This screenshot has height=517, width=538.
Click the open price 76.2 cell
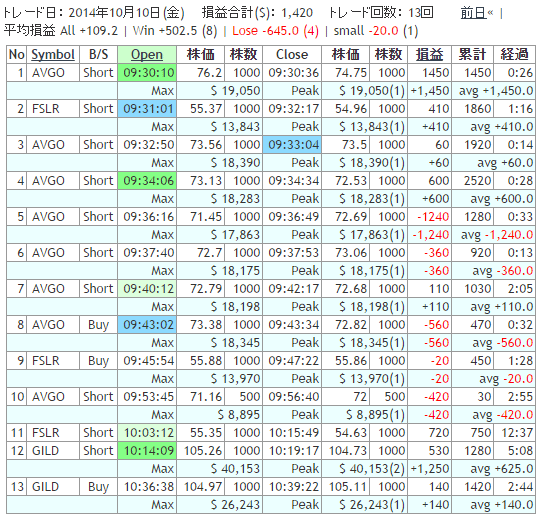point(201,73)
